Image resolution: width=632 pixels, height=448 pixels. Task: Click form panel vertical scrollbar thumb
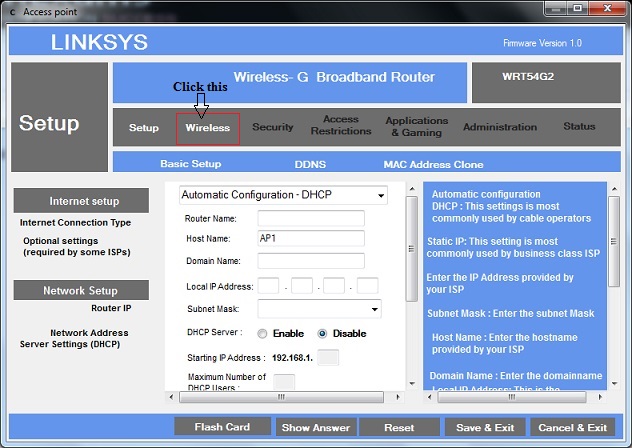coord(412,249)
